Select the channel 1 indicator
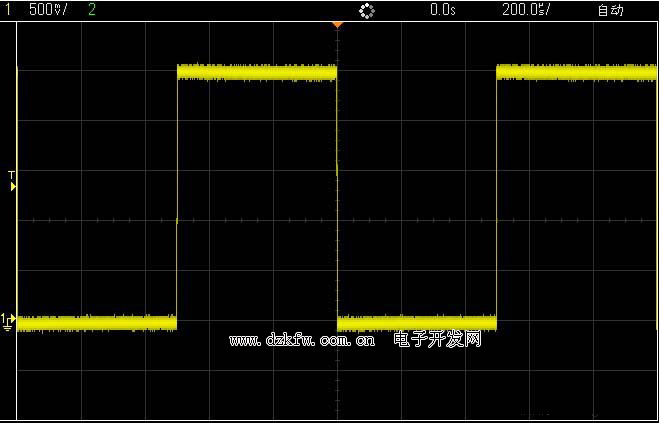Viewport: 659px width, 423px height. pos(8,10)
